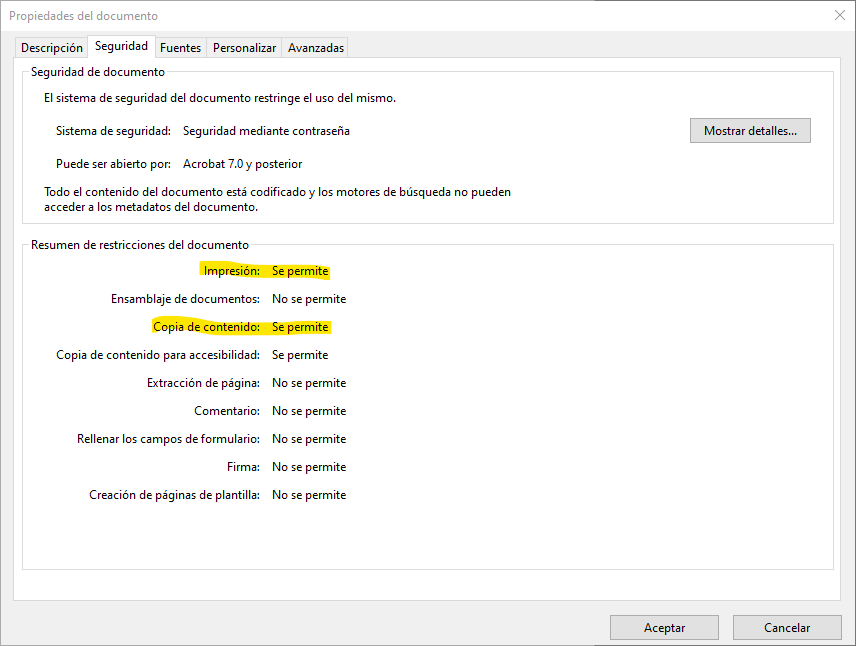
Task: Click the dialog title bar text
Action: pyautogui.click(x=83, y=16)
